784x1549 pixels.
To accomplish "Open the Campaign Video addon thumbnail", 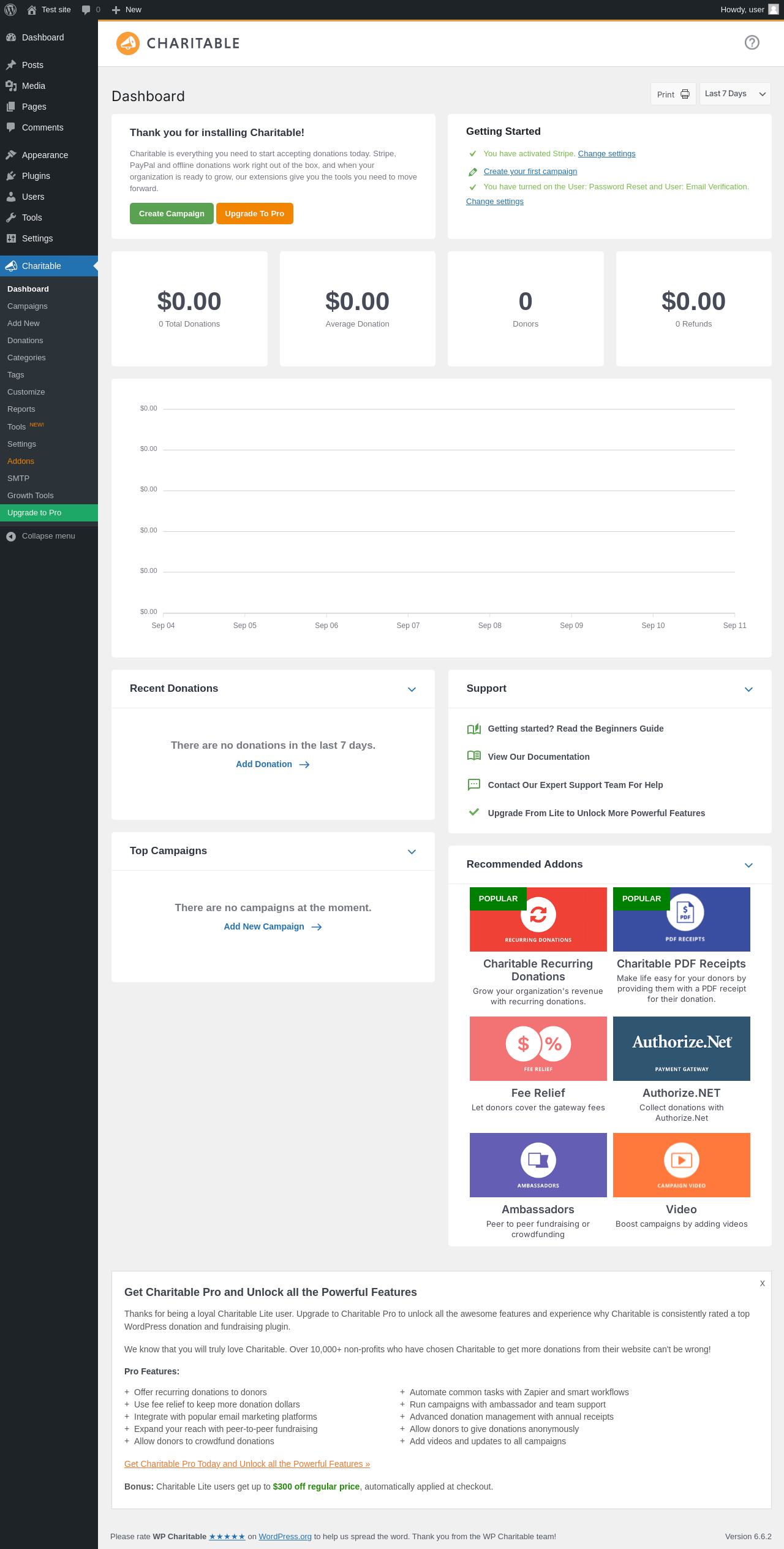I will (x=682, y=1165).
